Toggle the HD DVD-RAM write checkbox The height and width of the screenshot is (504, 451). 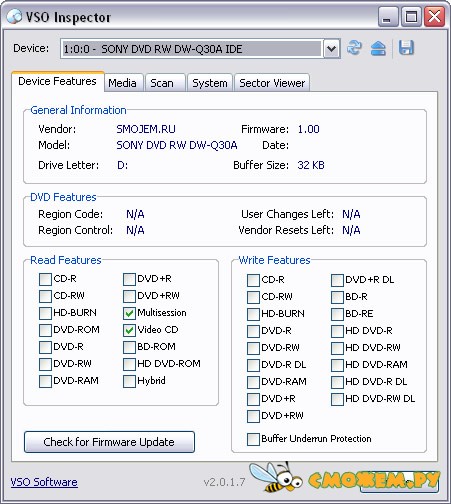coord(337,365)
